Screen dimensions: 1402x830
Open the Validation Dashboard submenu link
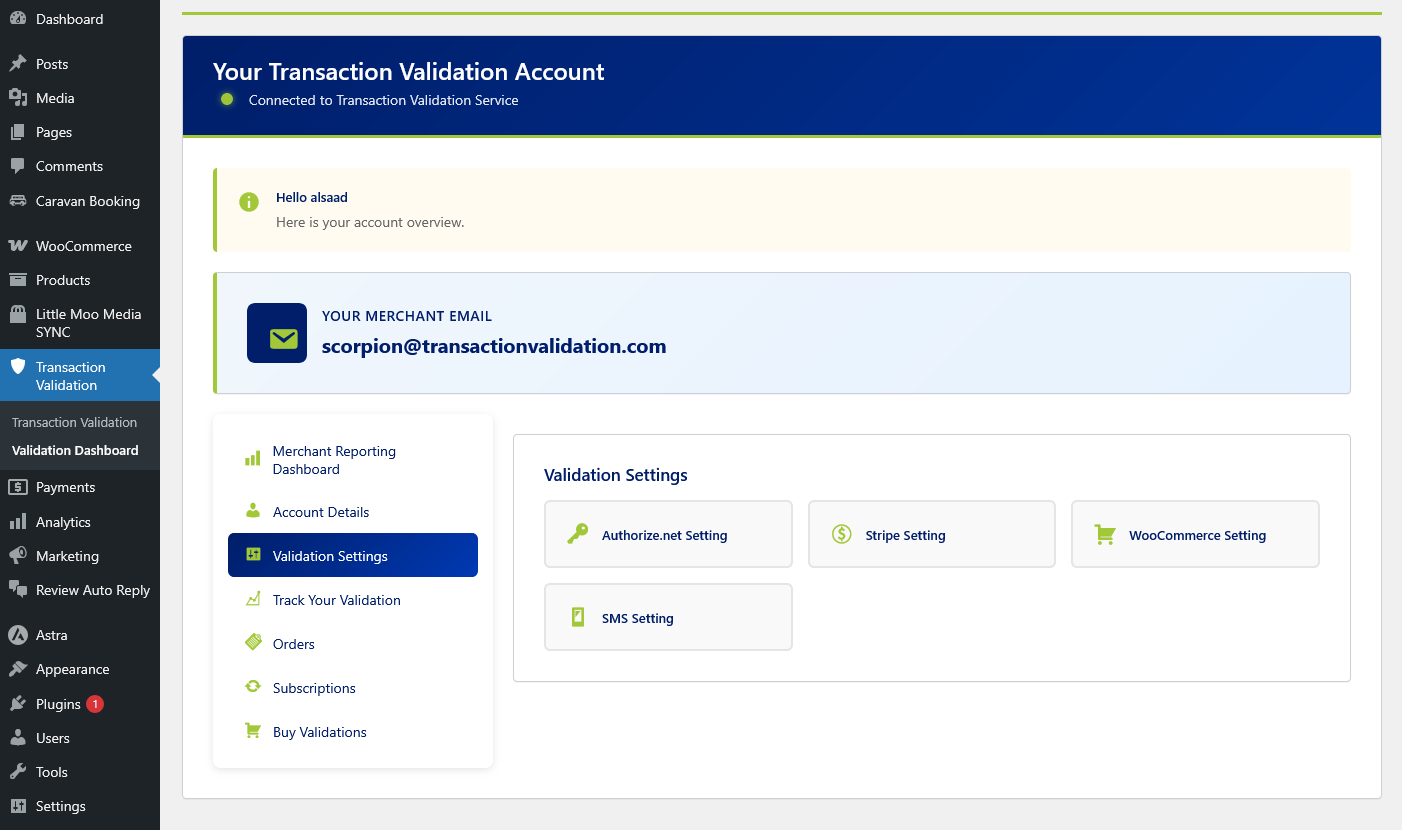(x=75, y=450)
